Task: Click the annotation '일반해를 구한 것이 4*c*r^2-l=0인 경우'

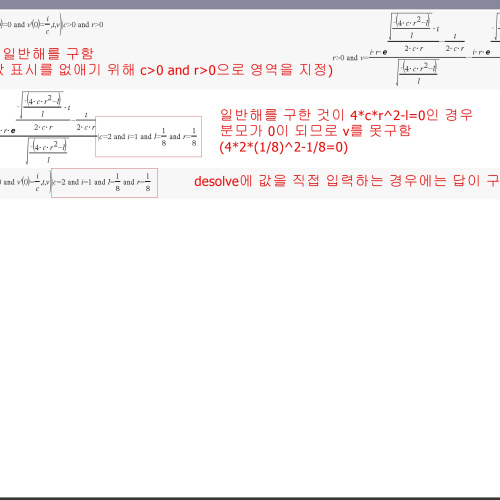Action: point(346,115)
